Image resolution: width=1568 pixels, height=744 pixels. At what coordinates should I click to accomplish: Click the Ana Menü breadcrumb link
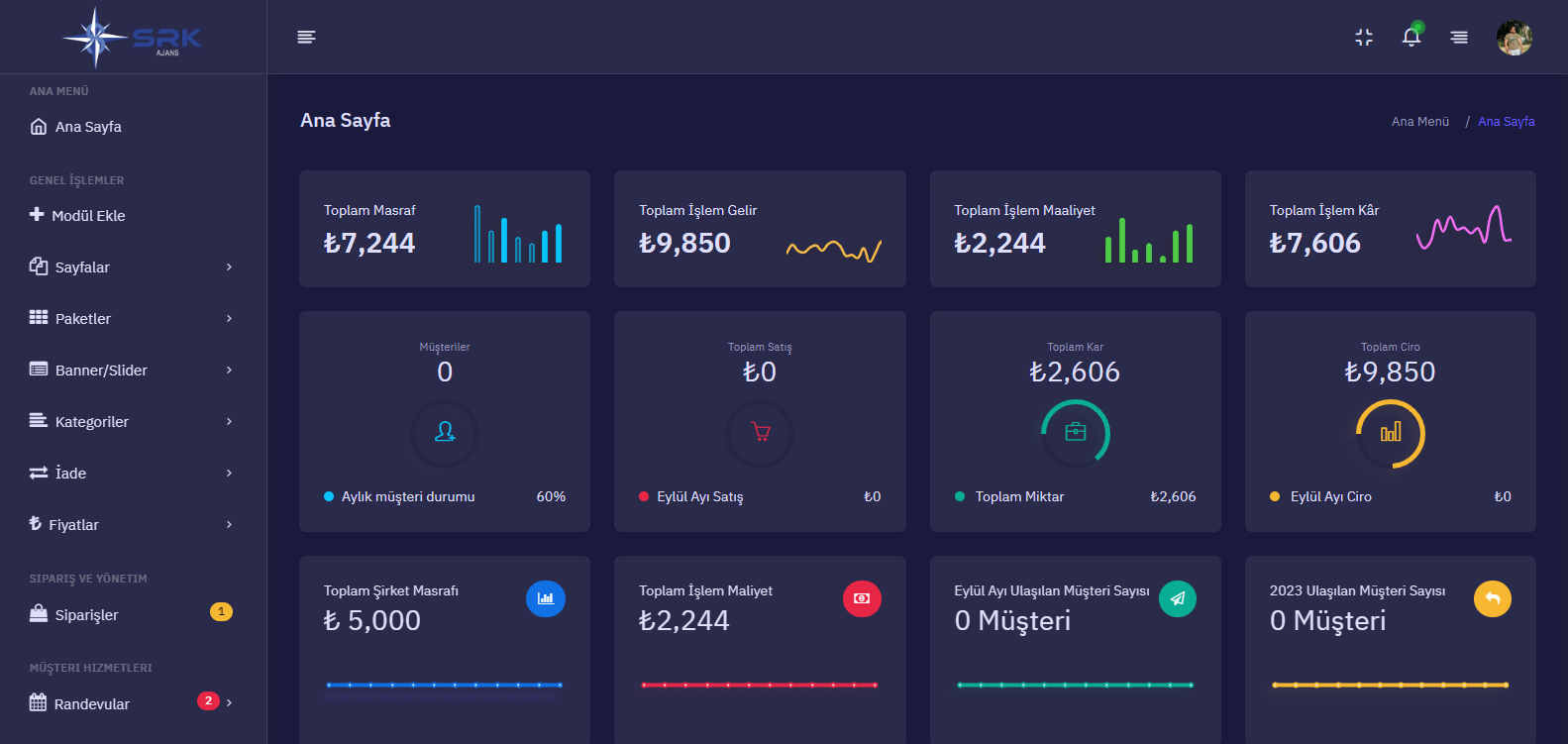(1419, 122)
